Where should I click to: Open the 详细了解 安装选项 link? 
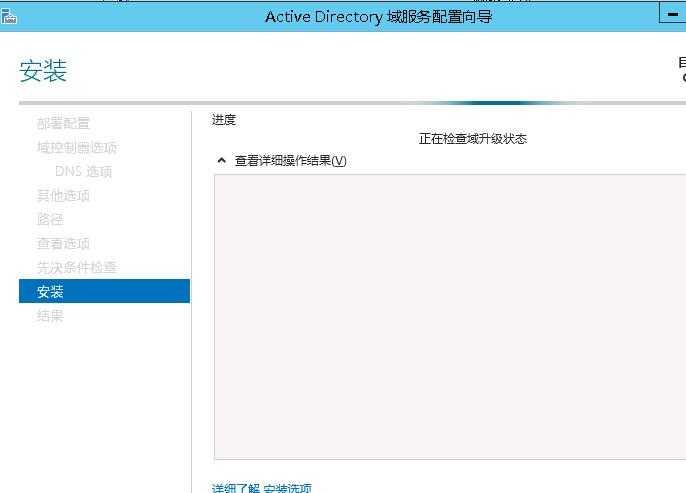262,488
